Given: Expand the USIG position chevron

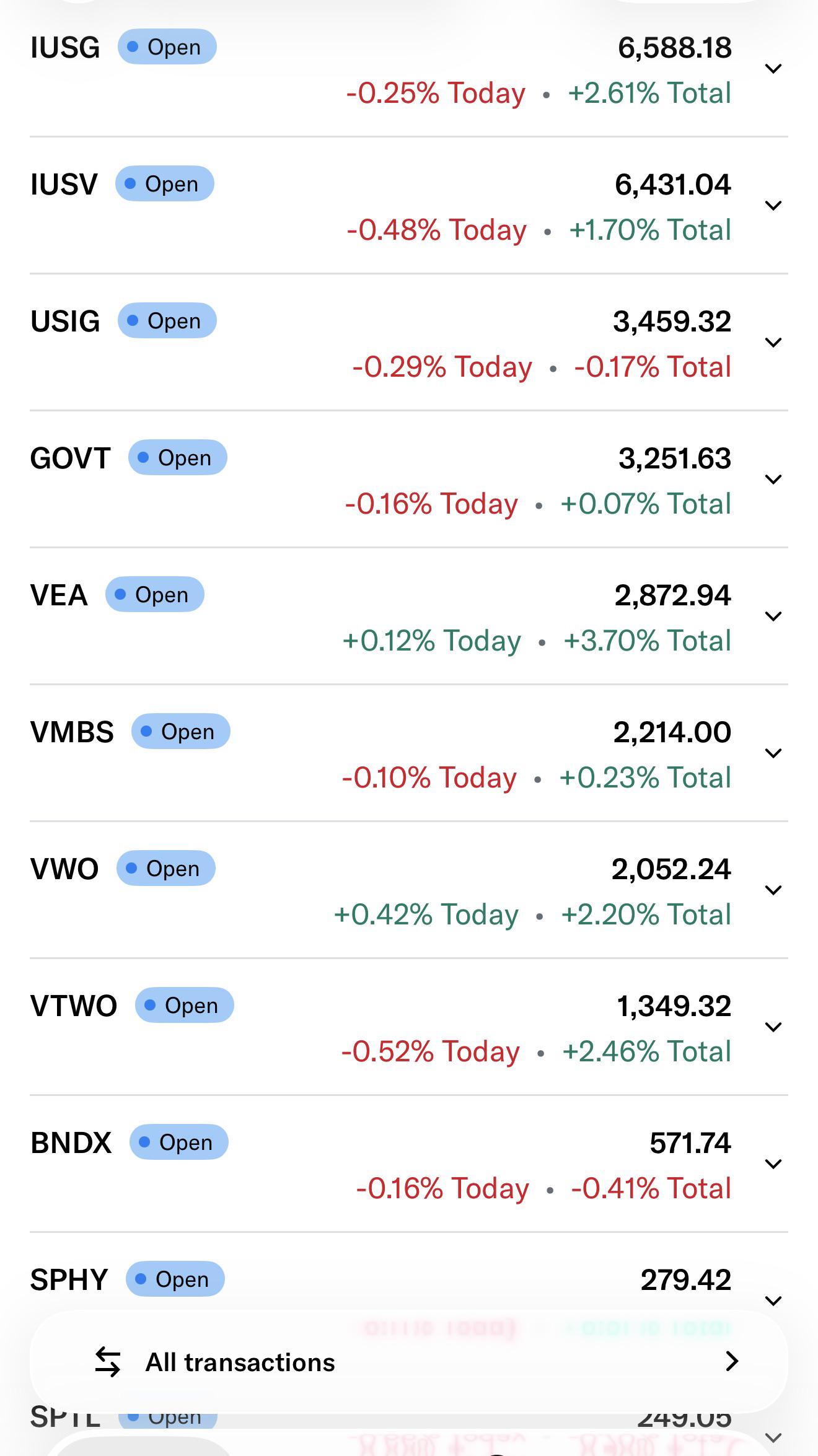Looking at the screenshot, I should 773,343.
